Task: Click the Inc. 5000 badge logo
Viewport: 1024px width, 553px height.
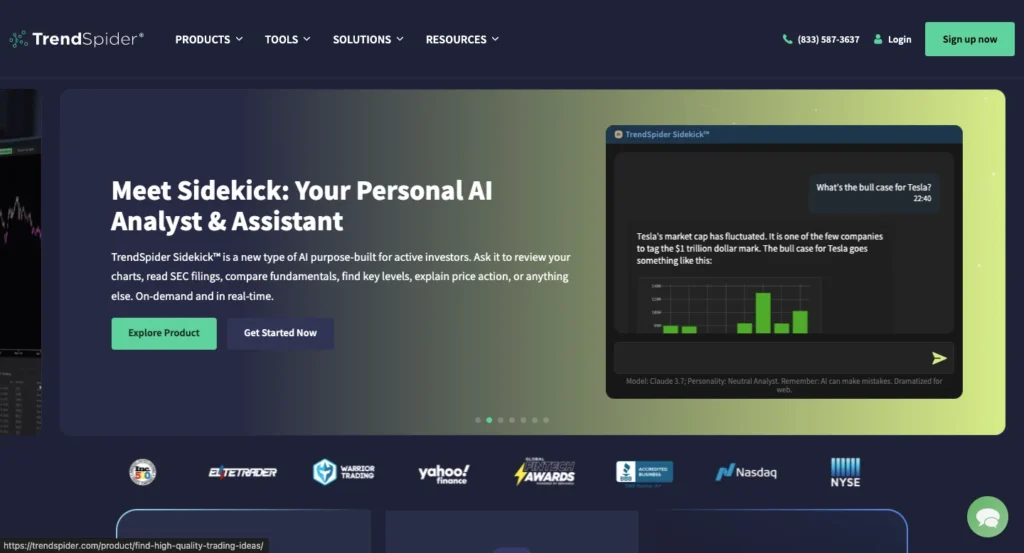Action: pyautogui.click(x=142, y=472)
